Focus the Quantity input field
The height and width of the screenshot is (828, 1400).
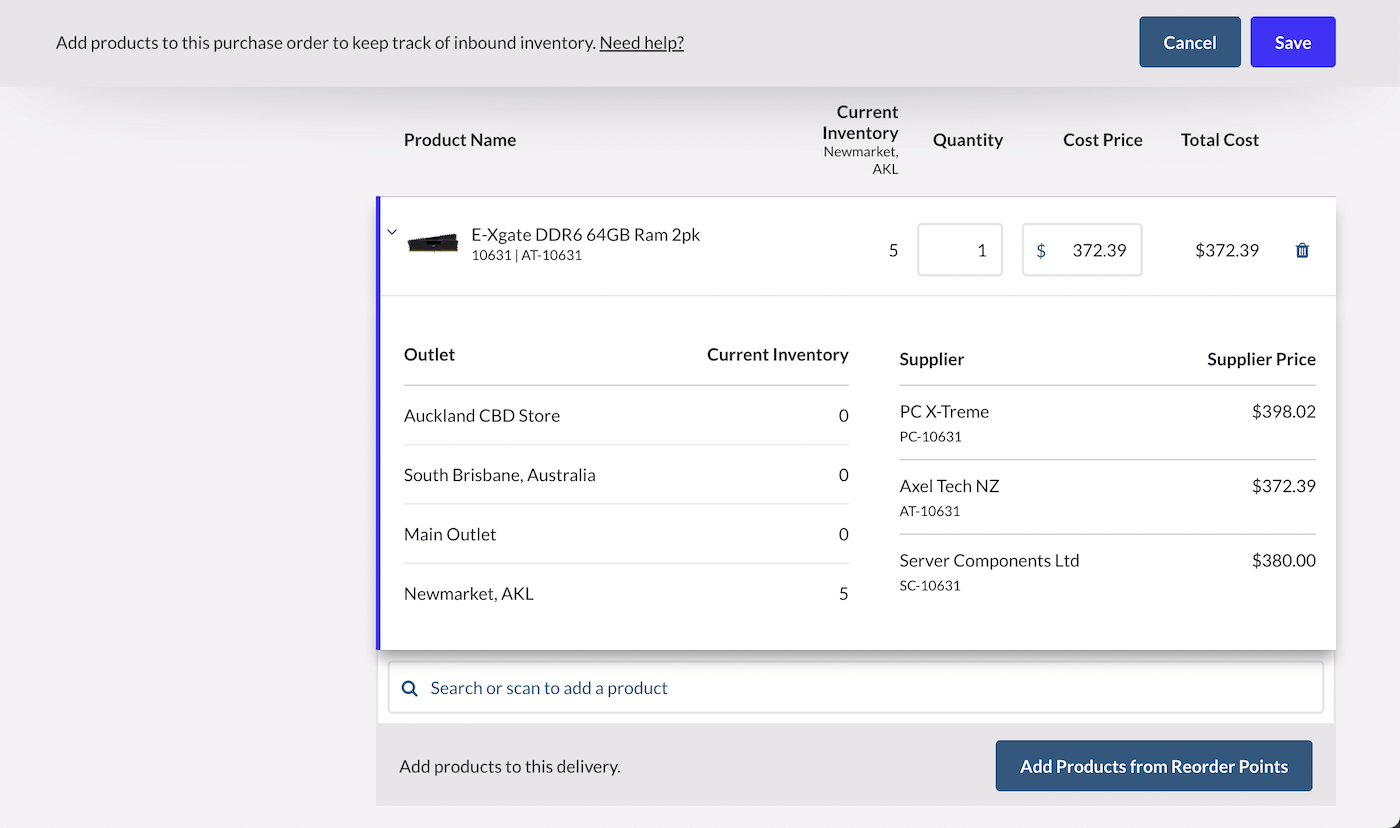[x=960, y=250]
